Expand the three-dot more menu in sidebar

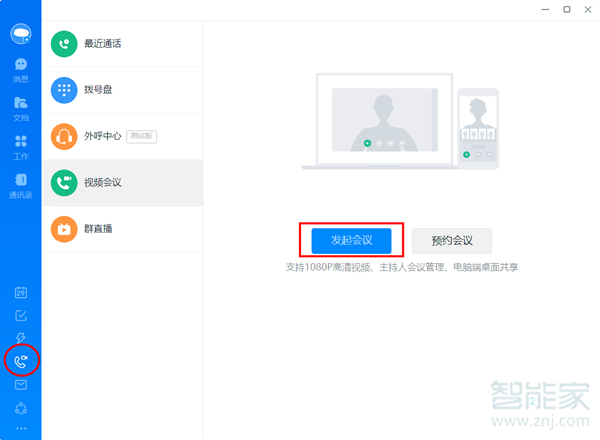tap(20, 428)
